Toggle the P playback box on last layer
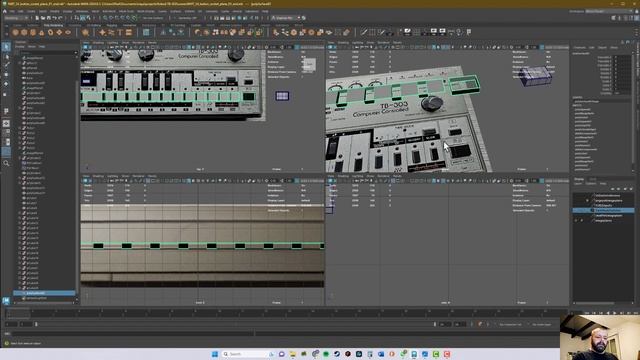The image size is (640, 360). 582,220
